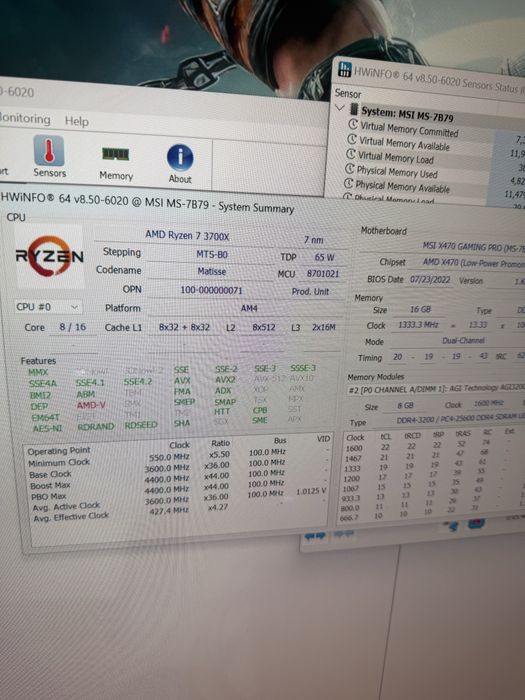Click the MTS-B0 stepping value
Image resolution: width=525 pixels, height=700 pixels.
click(212, 254)
